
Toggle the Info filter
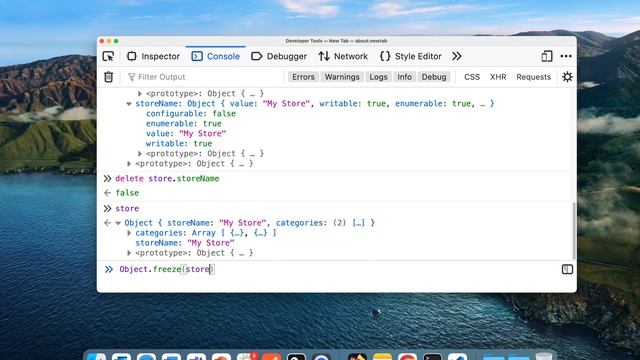pyautogui.click(x=404, y=77)
